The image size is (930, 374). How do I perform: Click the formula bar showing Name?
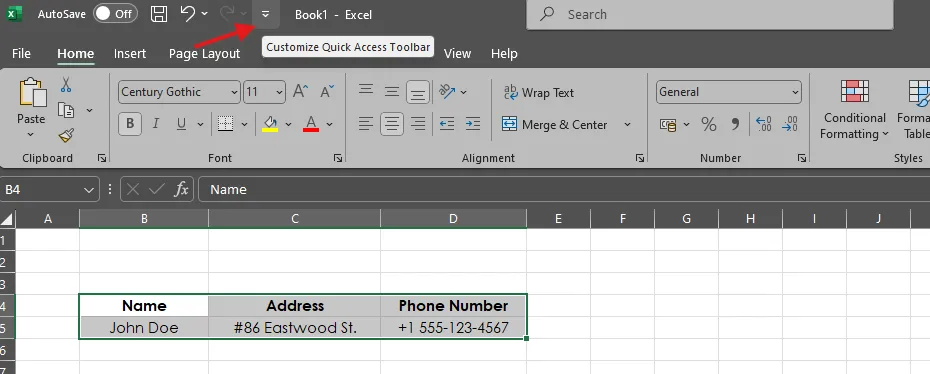point(563,190)
